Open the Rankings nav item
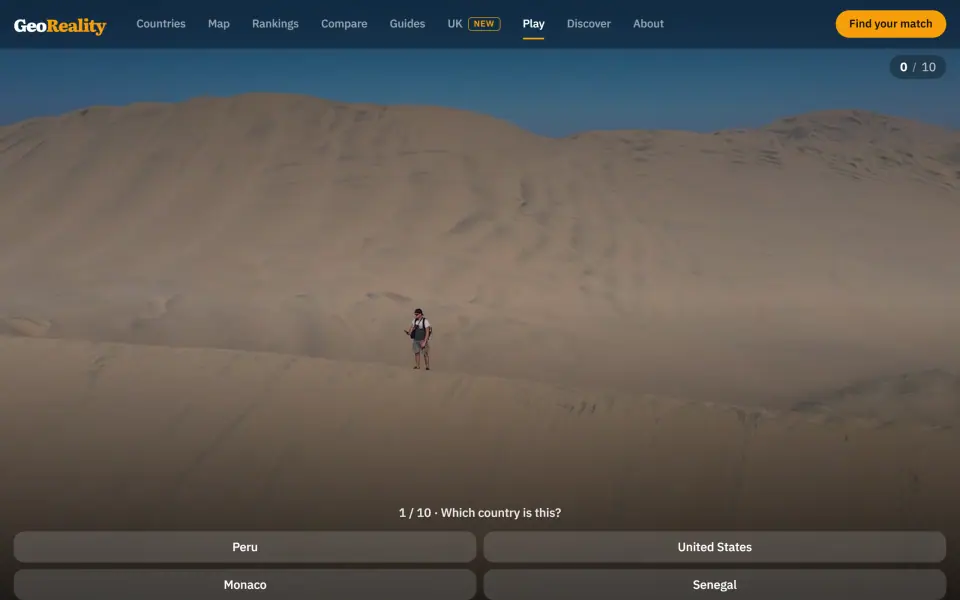Screen dimensions: 960x600 coord(275,24)
